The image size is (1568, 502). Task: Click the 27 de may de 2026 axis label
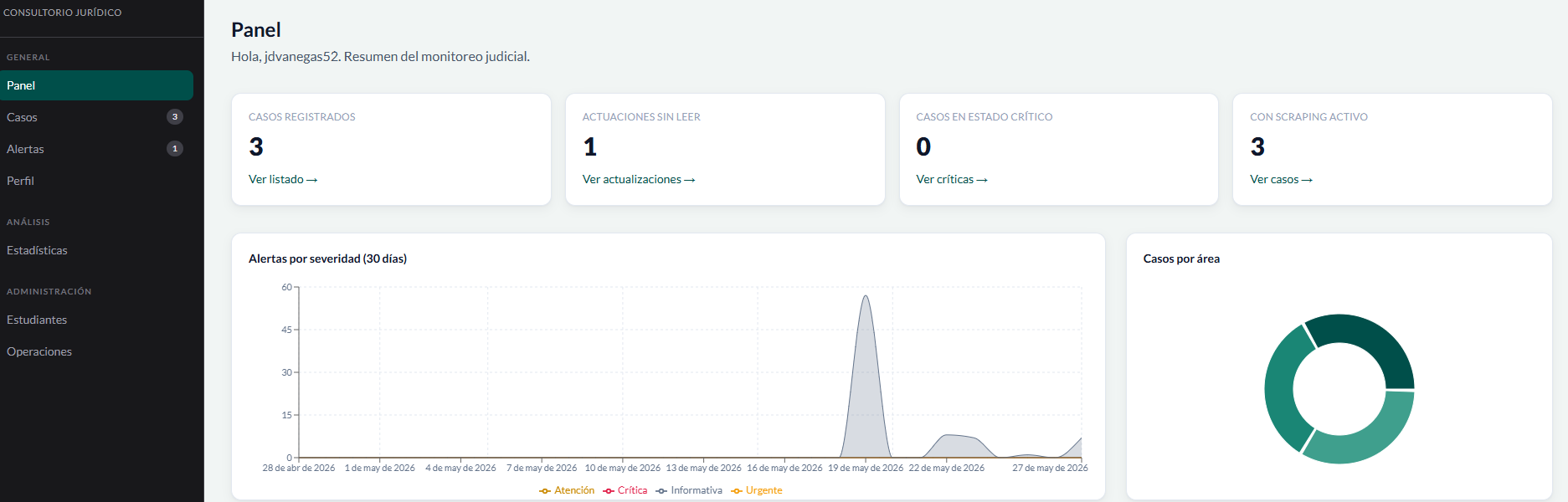1050,468
